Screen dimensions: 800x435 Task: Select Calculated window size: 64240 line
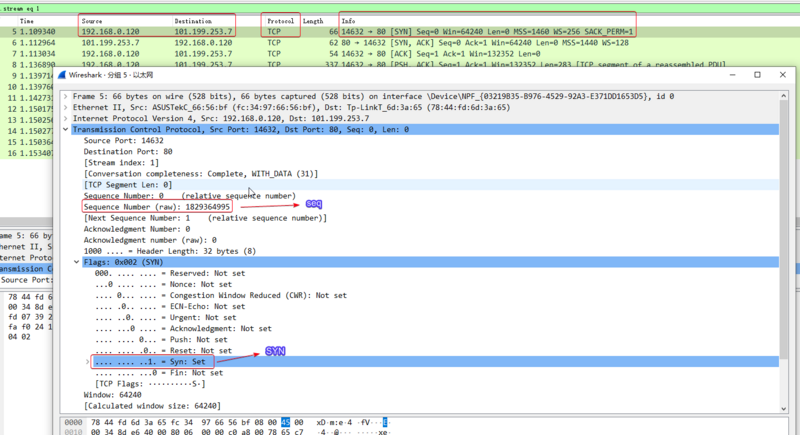tap(152, 406)
